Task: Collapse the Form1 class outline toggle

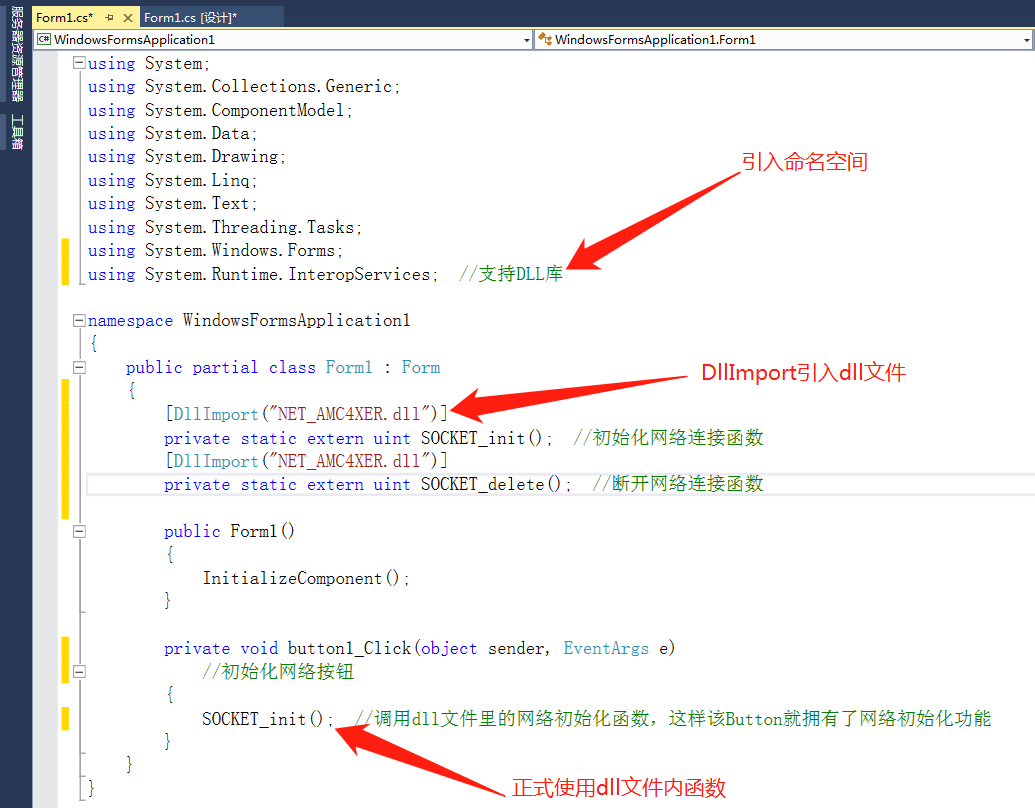Action: (x=79, y=367)
